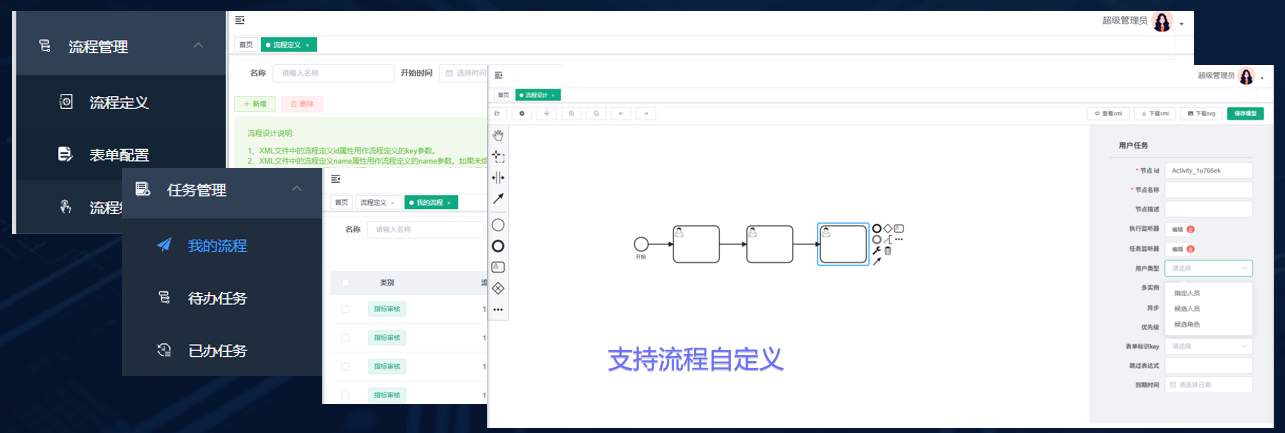Check the select-all checkbox in table header

coord(345,283)
